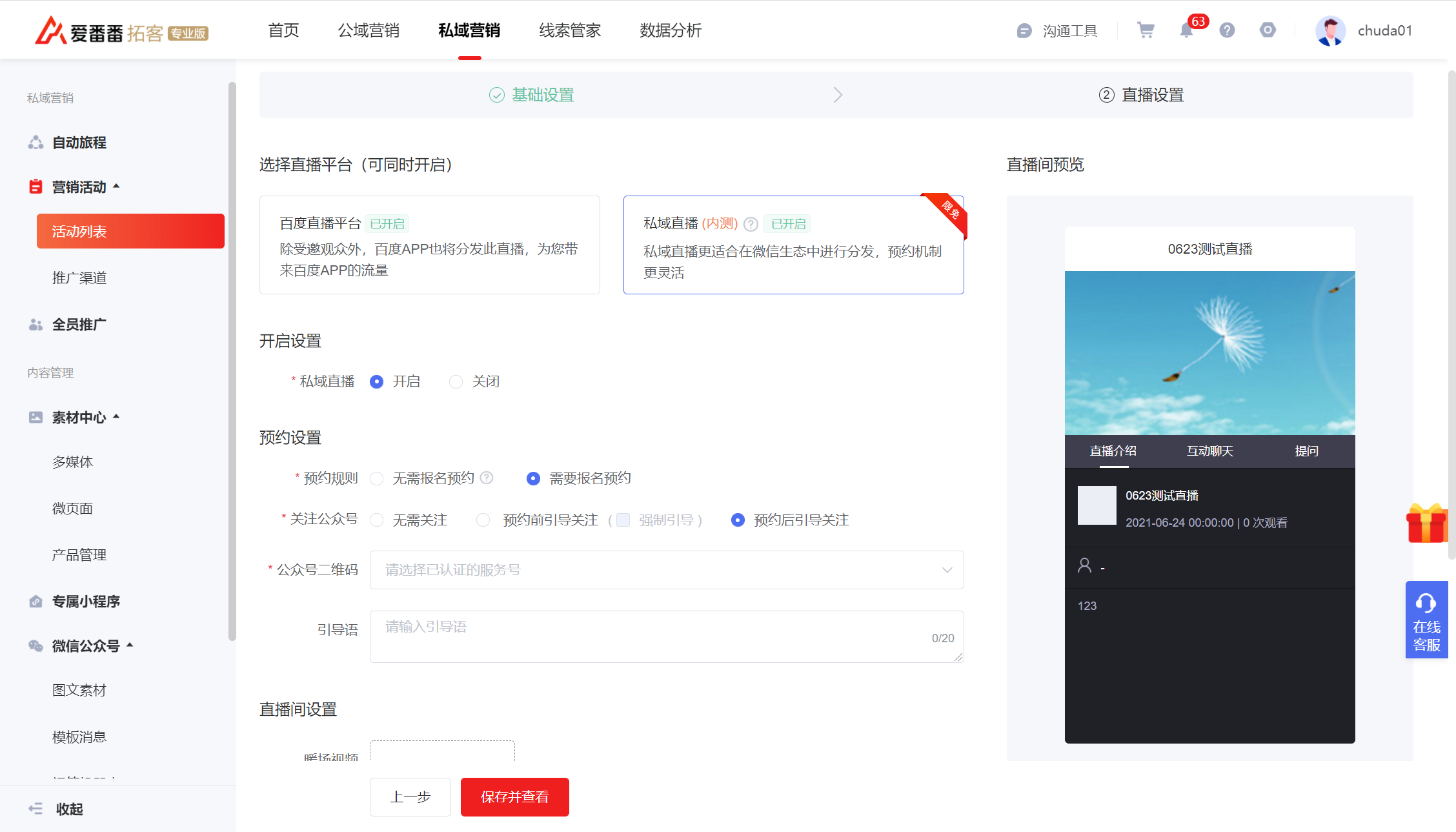Select 需要报名预约 radio option
Image resolution: width=1456 pixels, height=832 pixels.
[x=533, y=478]
